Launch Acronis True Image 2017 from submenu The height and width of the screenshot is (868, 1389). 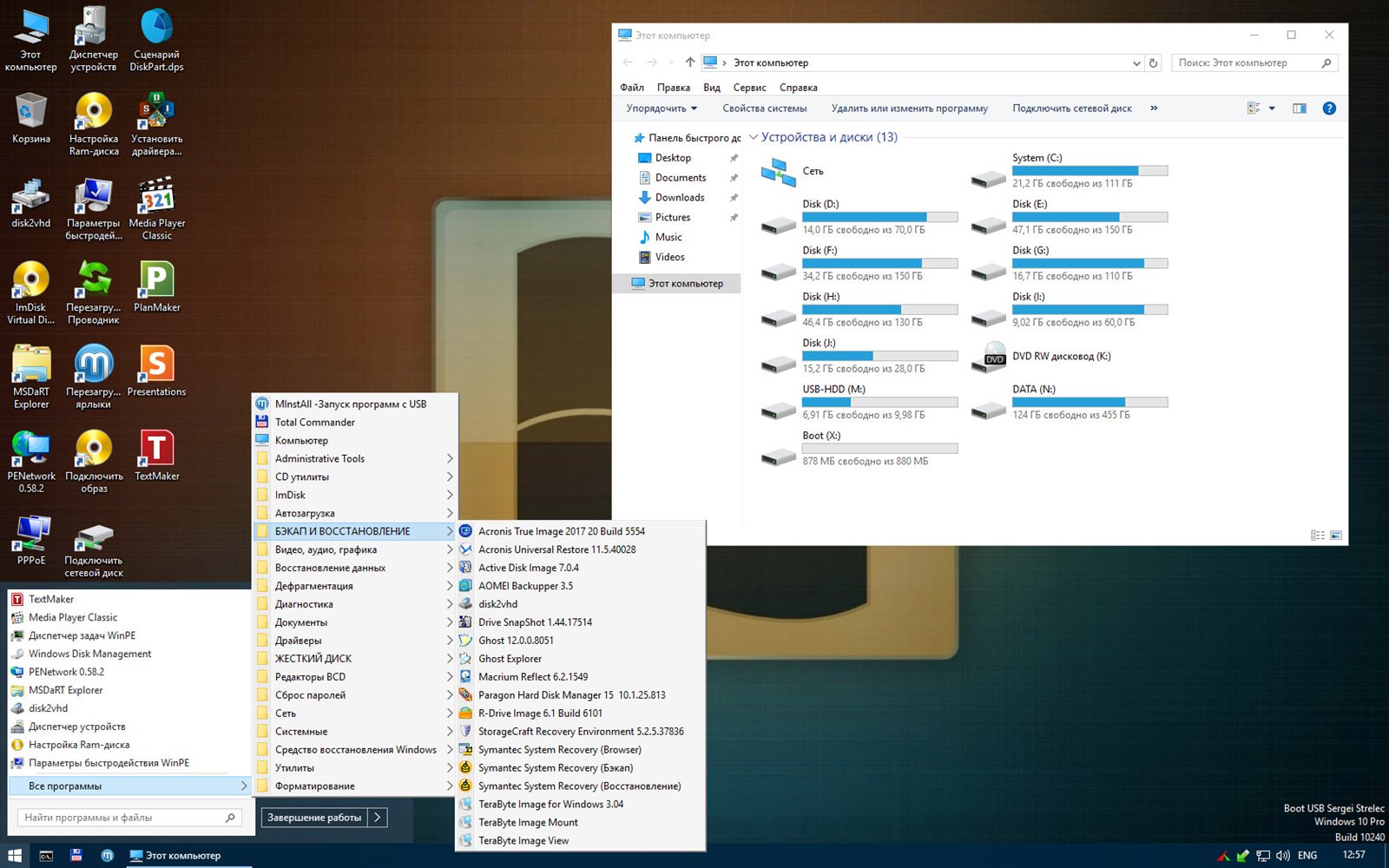pos(561,531)
